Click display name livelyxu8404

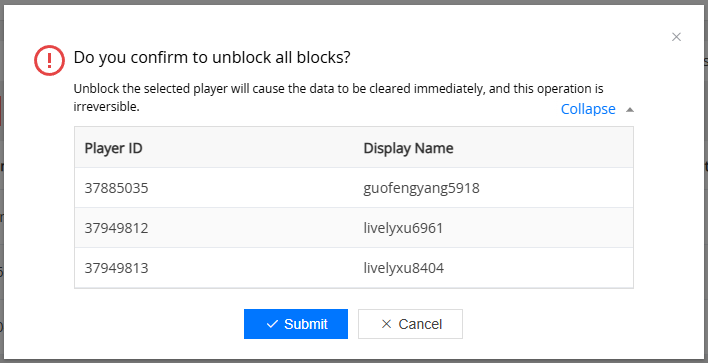pyautogui.click(x=404, y=268)
